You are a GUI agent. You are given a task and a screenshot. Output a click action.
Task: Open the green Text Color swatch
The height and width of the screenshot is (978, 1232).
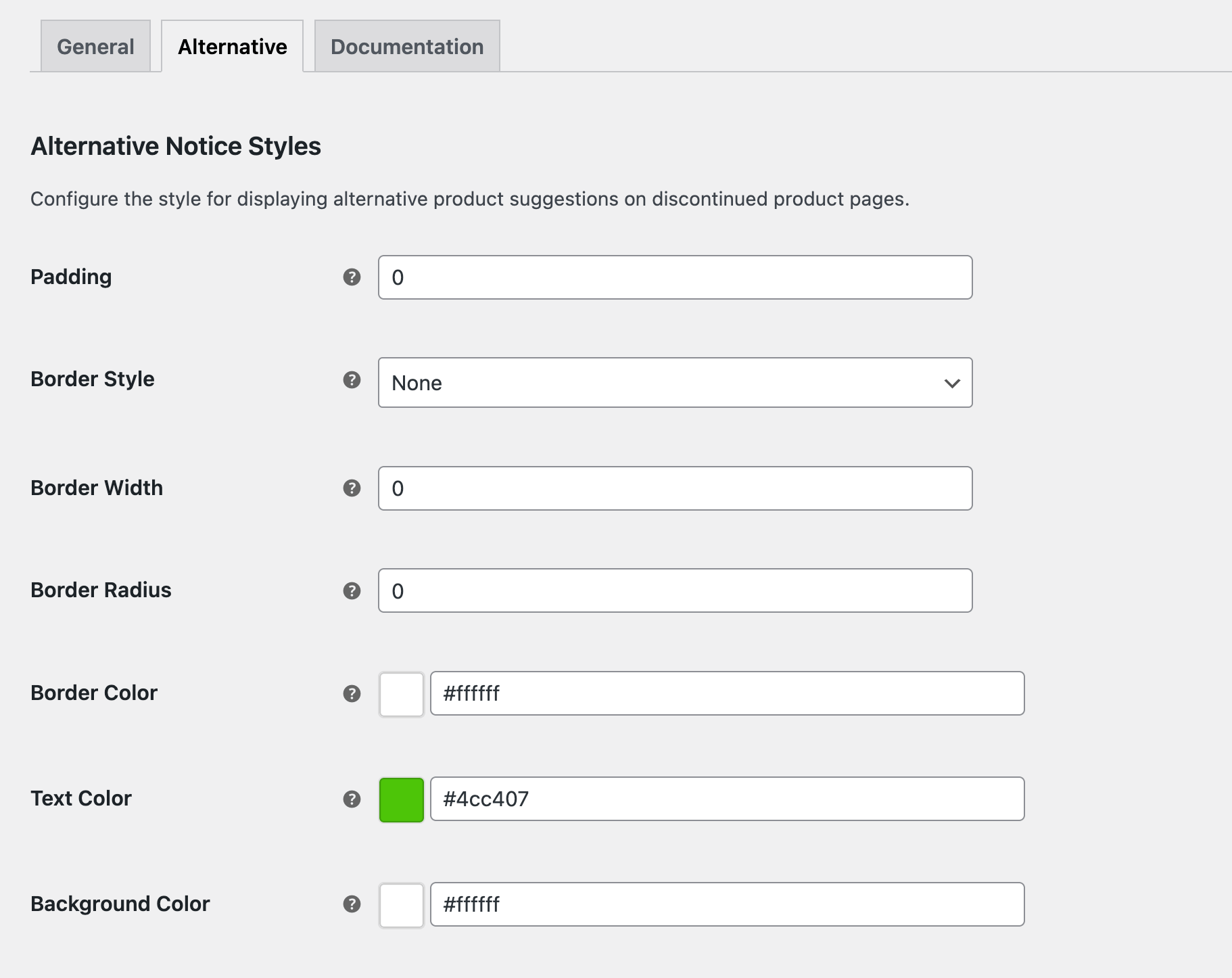[402, 799]
